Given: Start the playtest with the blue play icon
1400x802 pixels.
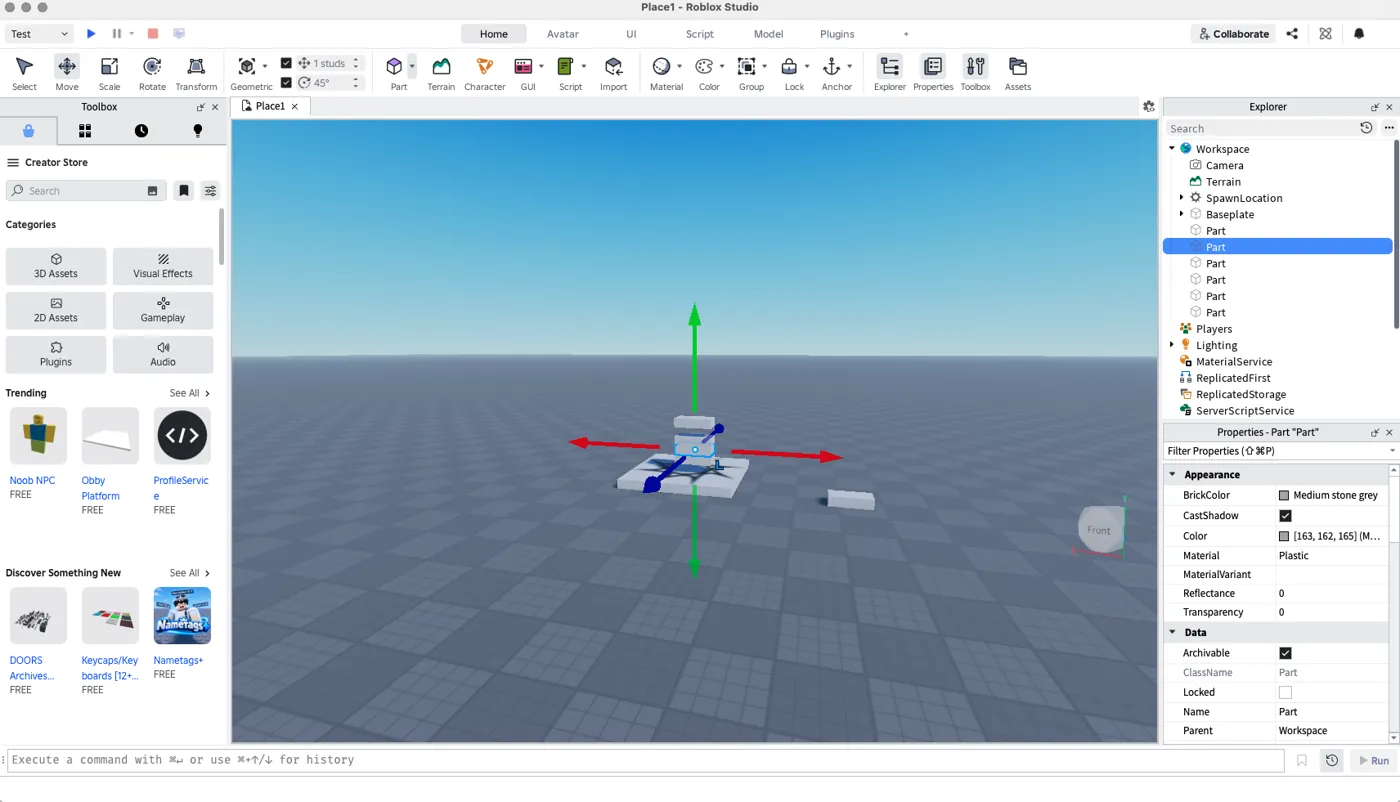Looking at the screenshot, I should [x=91, y=33].
